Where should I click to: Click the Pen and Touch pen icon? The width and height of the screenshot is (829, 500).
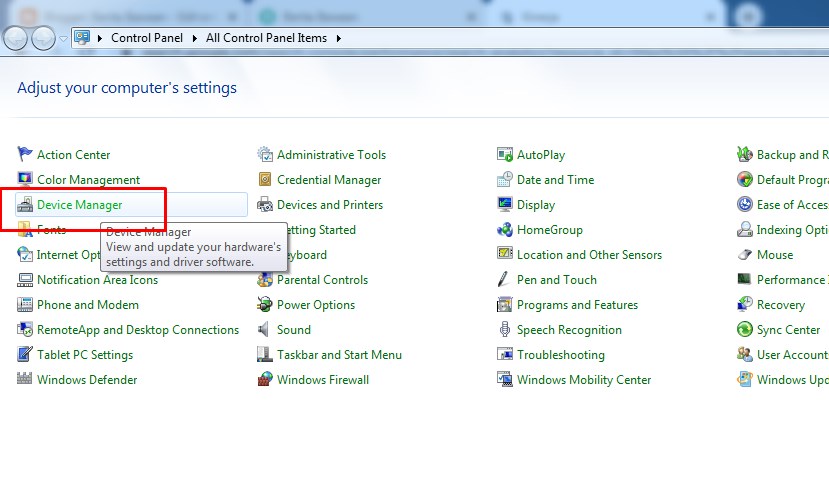coord(503,279)
